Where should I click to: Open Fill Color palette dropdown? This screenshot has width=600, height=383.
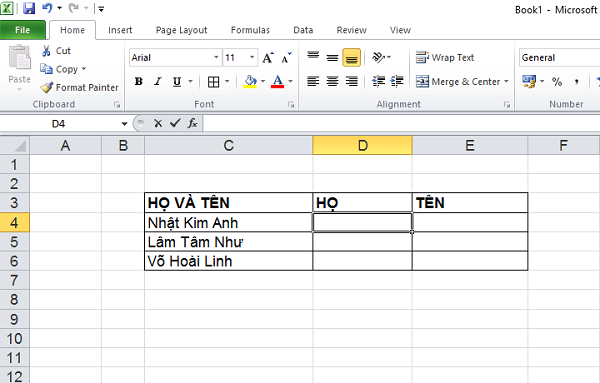(263, 81)
